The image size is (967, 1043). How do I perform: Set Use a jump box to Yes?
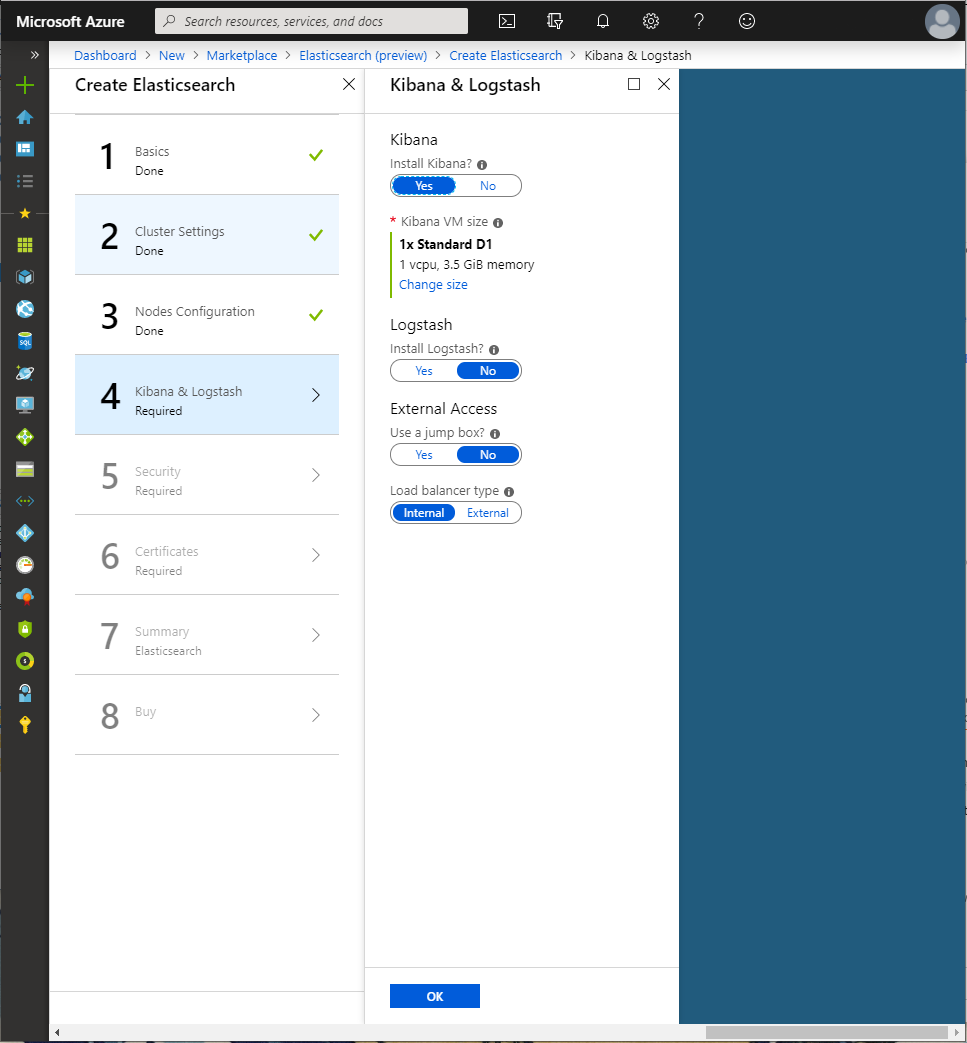pyautogui.click(x=423, y=454)
